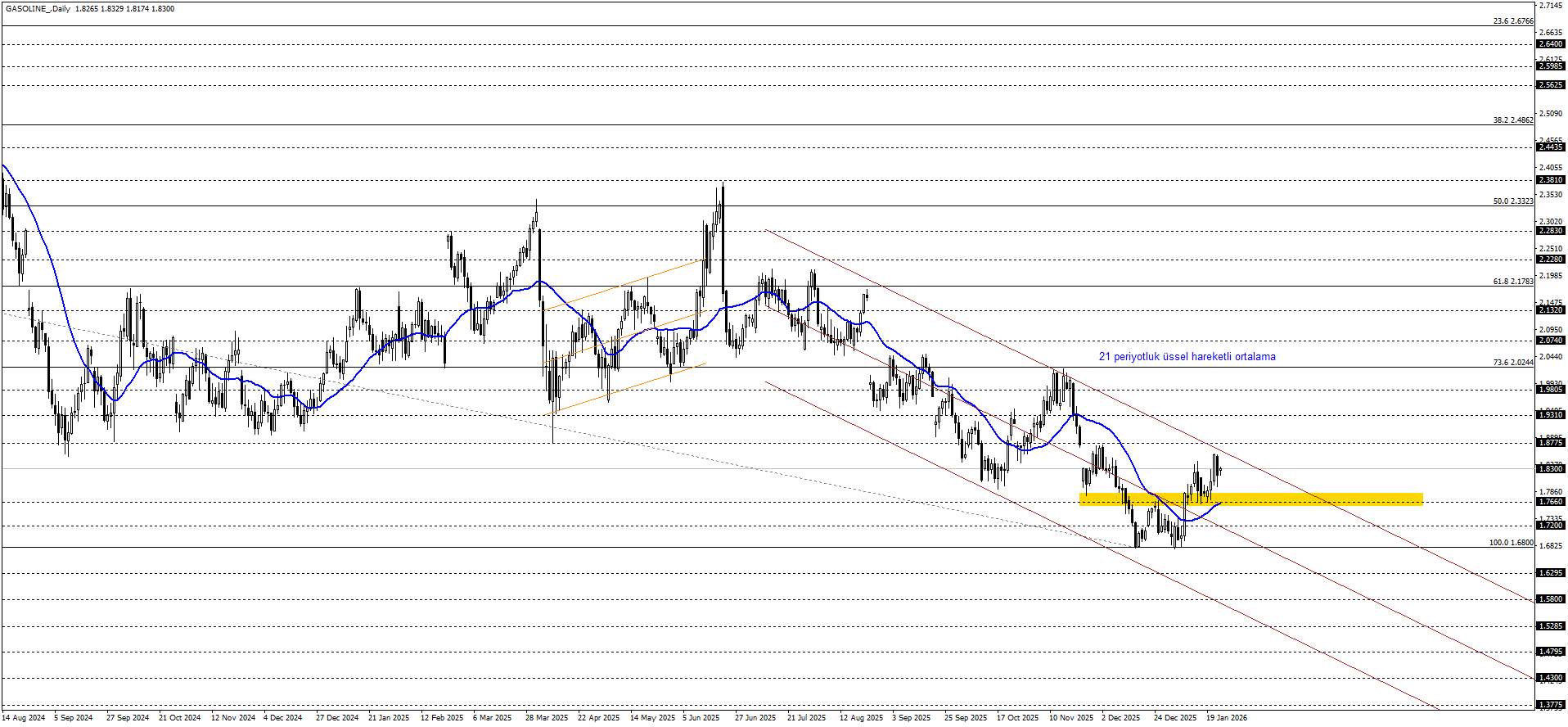Select the 50.0 2.3323 Fibonacci label
Screen dimensions: 1568x727
(1512, 201)
